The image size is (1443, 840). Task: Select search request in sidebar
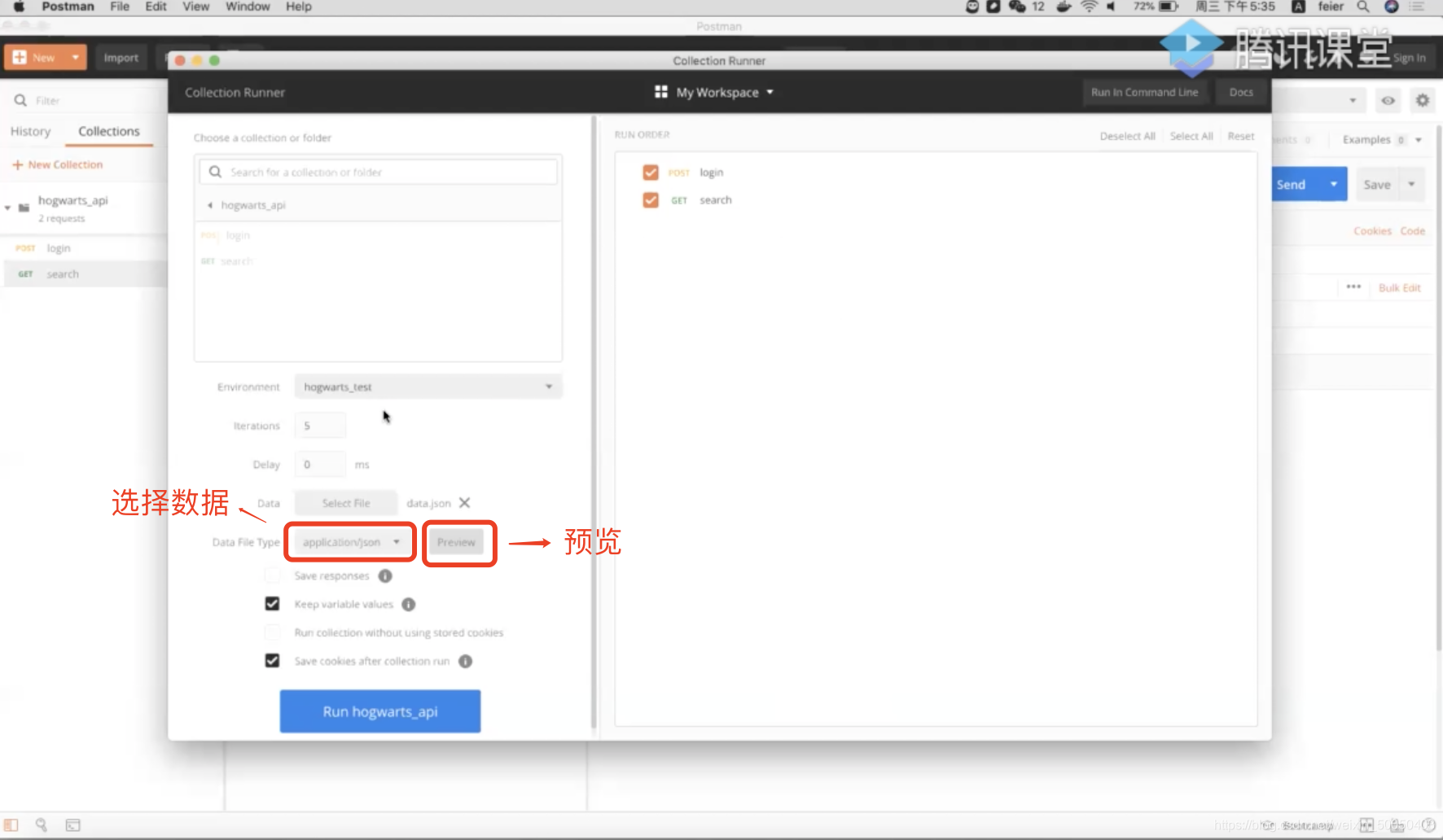point(84,274)
